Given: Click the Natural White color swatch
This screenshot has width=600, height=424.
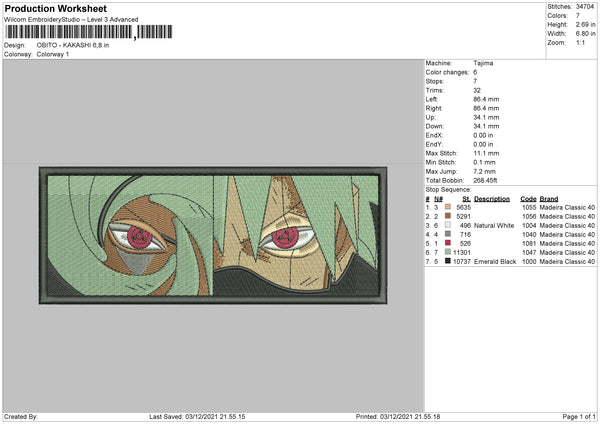Looking at the screenshot, I should pos(448,225).
